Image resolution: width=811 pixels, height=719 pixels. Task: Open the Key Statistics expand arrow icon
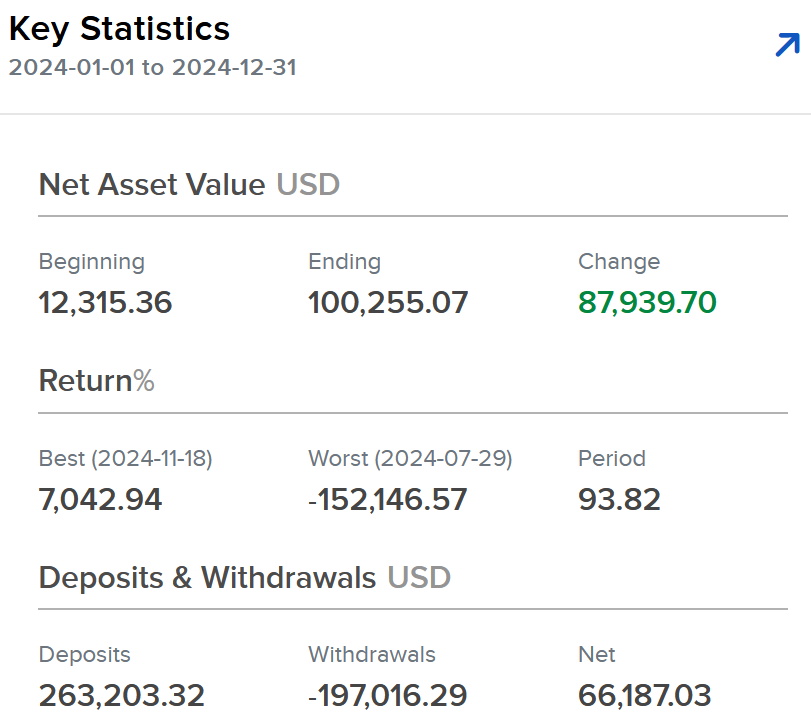[788, 45]
